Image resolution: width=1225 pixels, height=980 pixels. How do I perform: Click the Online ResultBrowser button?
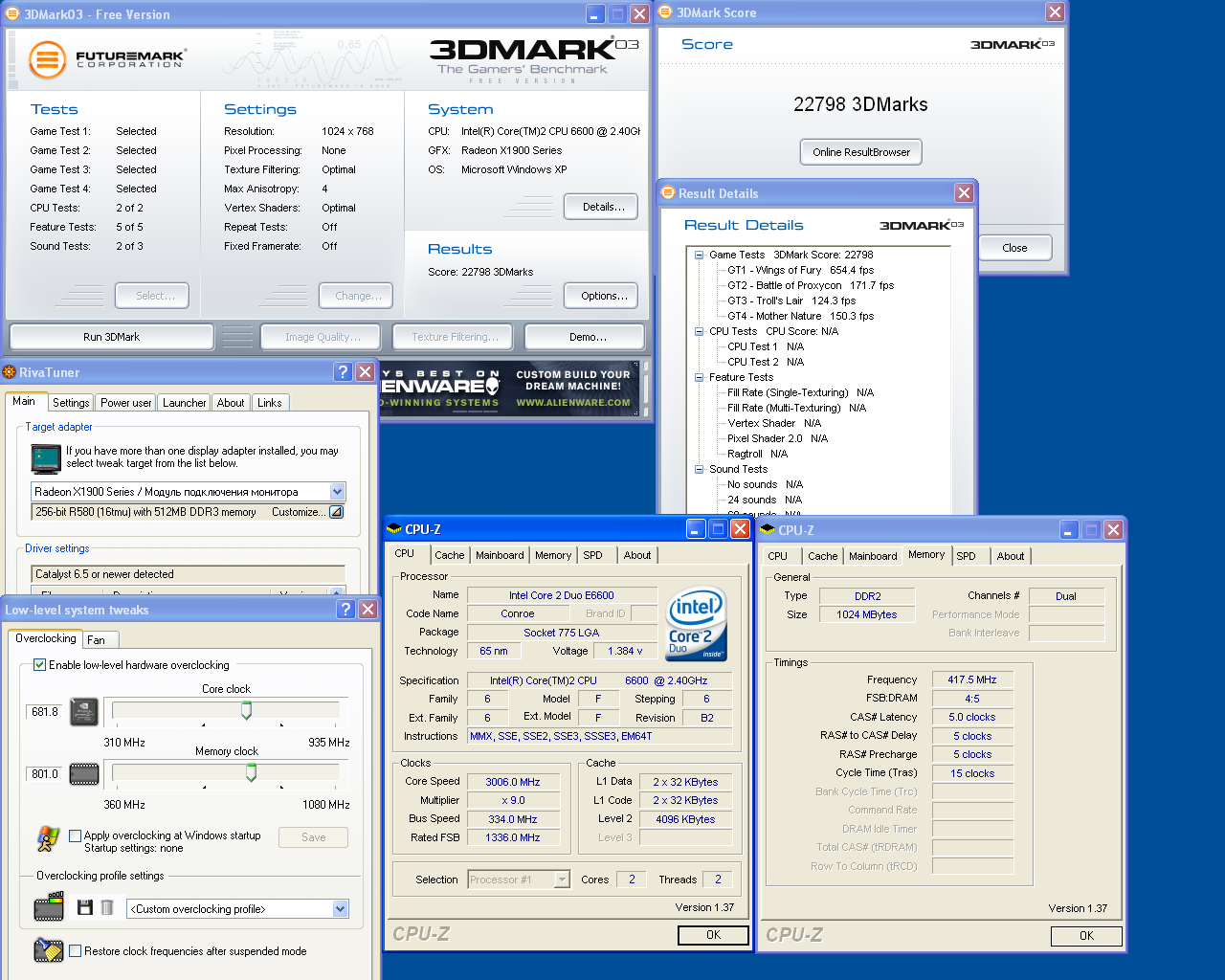(x=861, y=152)
